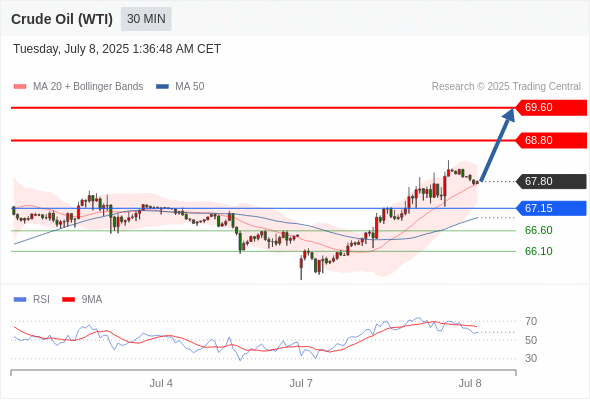Click the red MA 20 legend swatch
Screen dimensions: 590x400
click(x=20, y=87)
